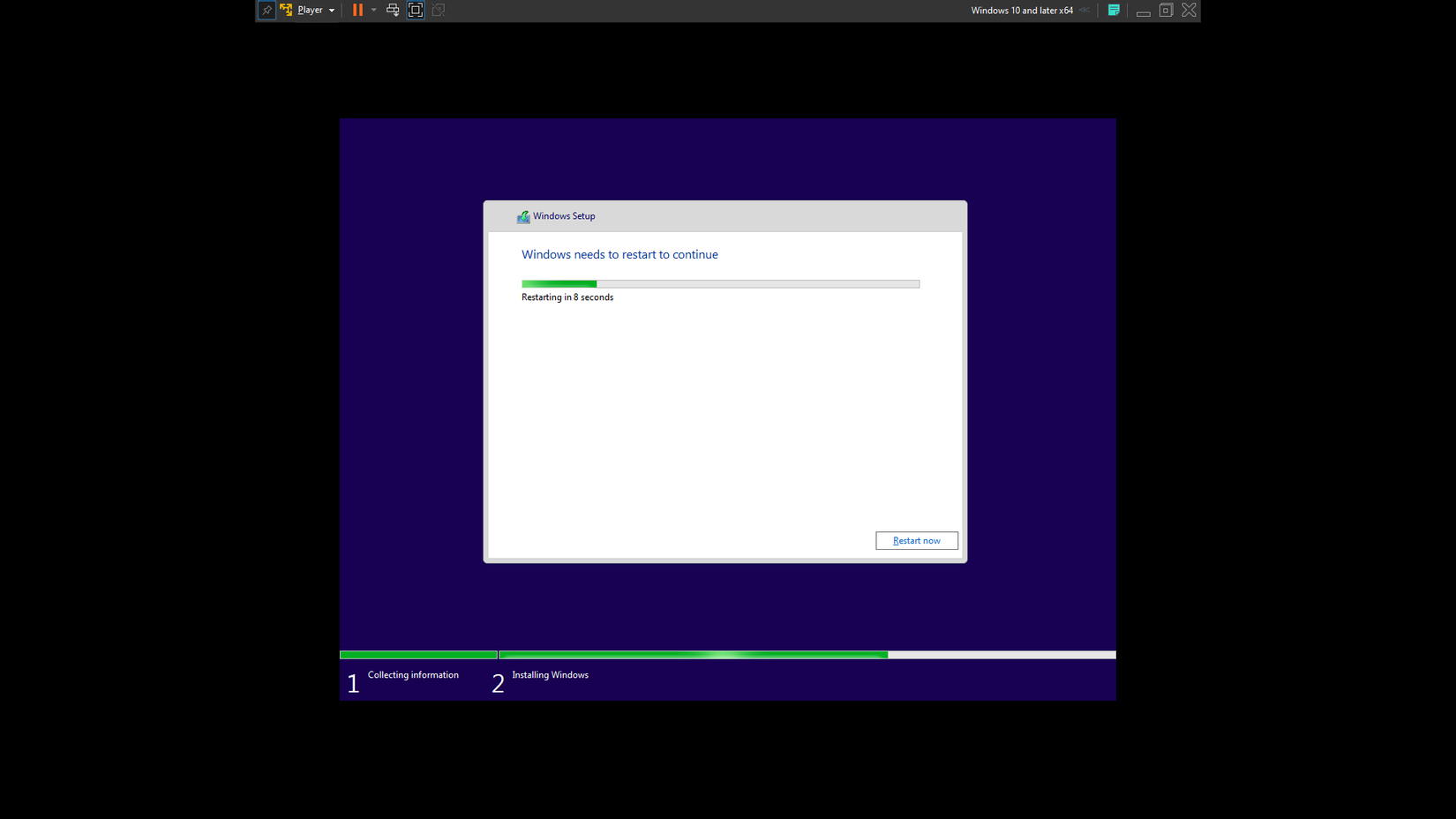Image resolution: width=1456 pixels, height=819 pixels.
Task: Click the Collecting information step label
Action: [x=413, y=675]
